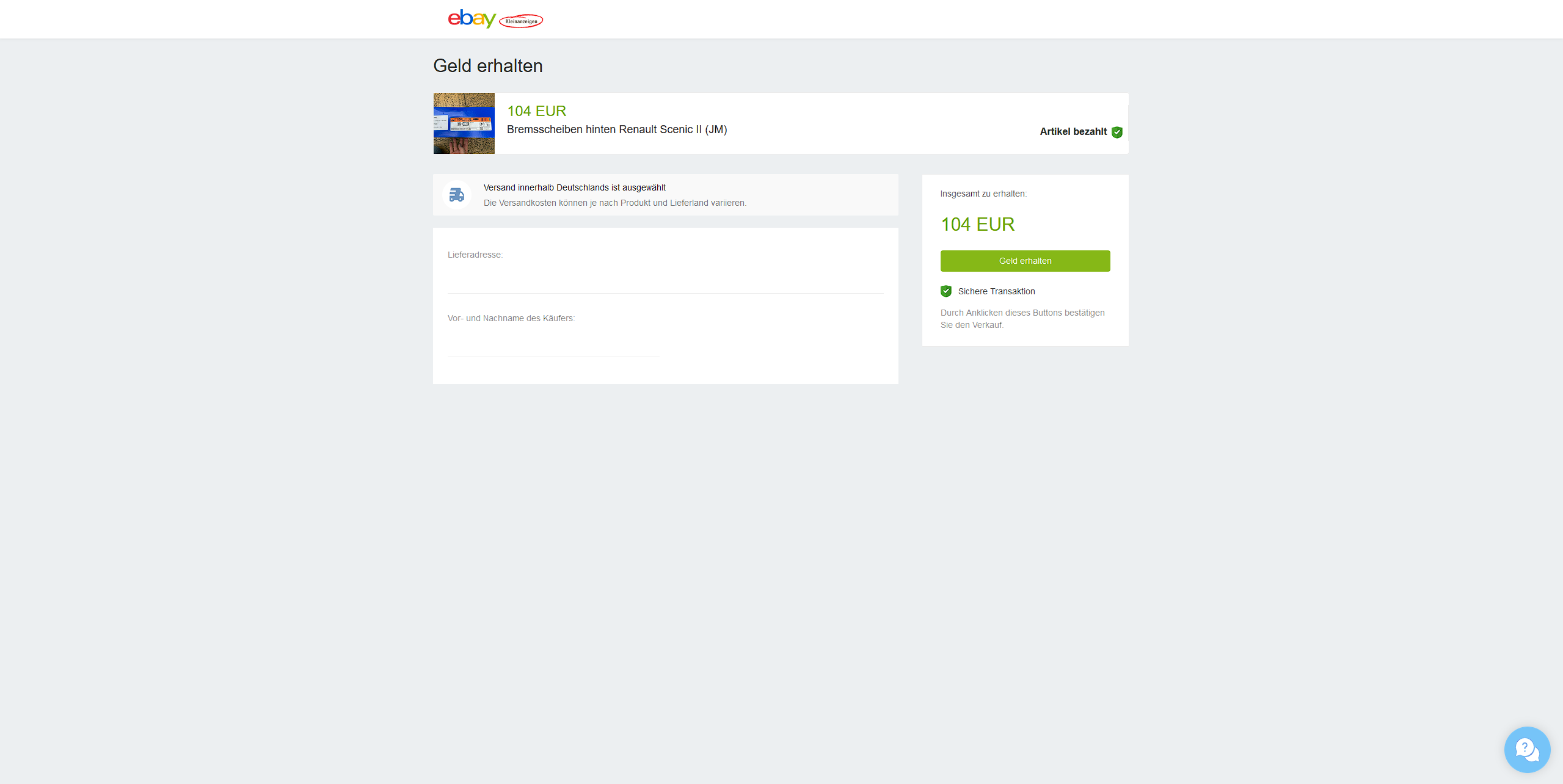Click the 104 EUR price in item card
Viewport: 1563px width, 784px height.
tap(537, 111)
